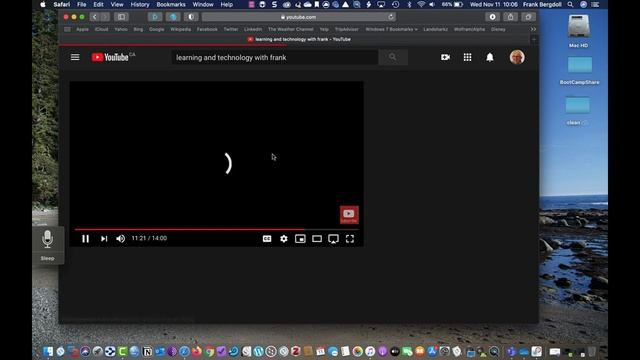Click the AirPlay icon in player
640x360 pixels.
(x=333, y=239)
